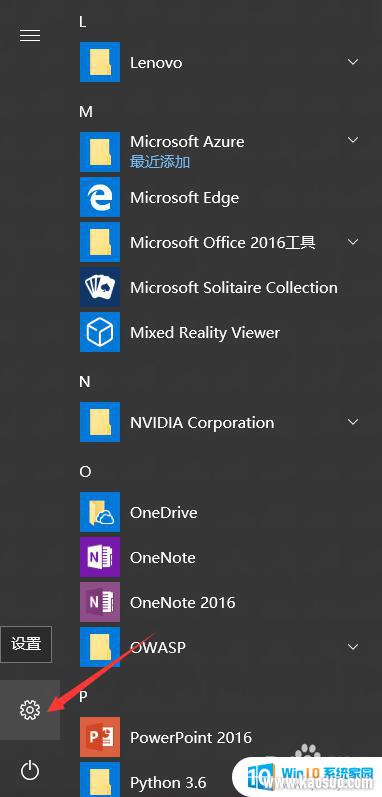Click the Lenovo folder icon
The width and height of the screenshot is (382, 797).
(x=100, y=62)
